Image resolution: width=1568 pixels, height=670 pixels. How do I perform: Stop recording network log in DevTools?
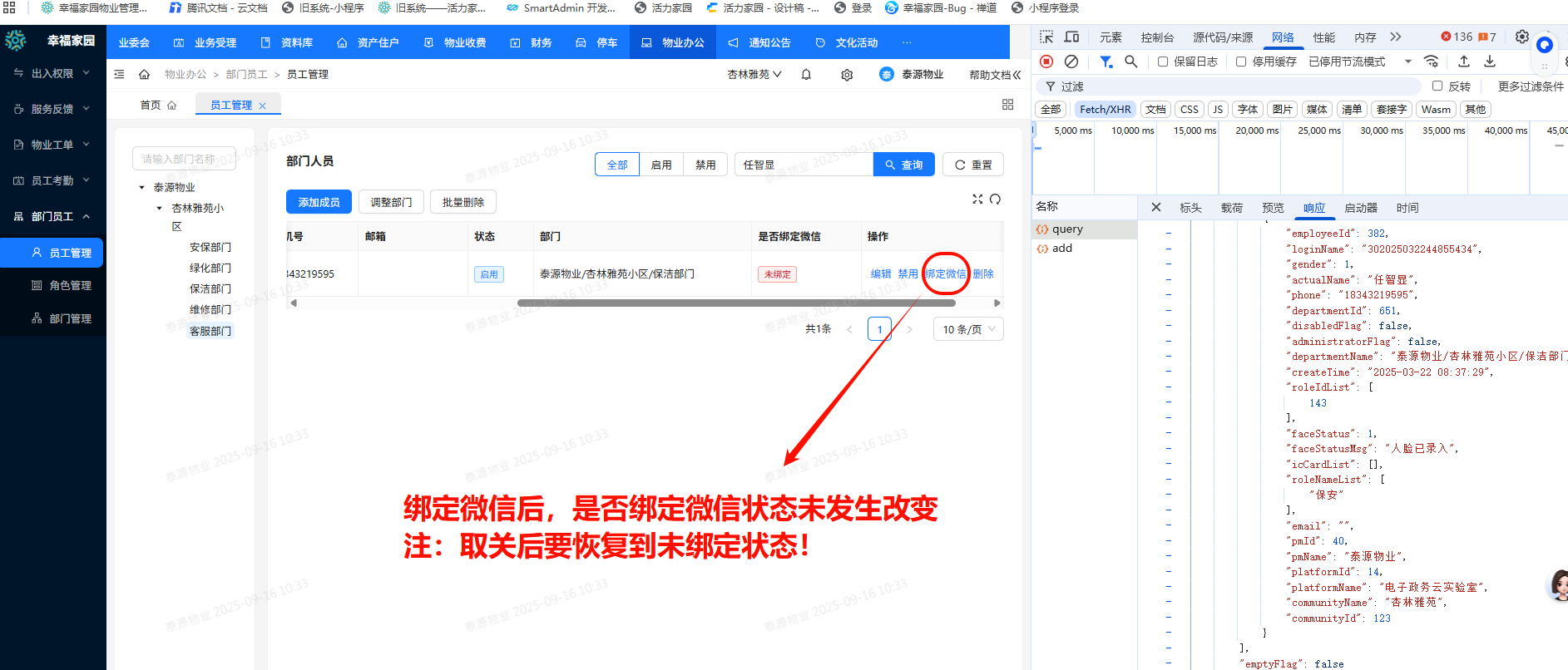[x=1046, y=62]
